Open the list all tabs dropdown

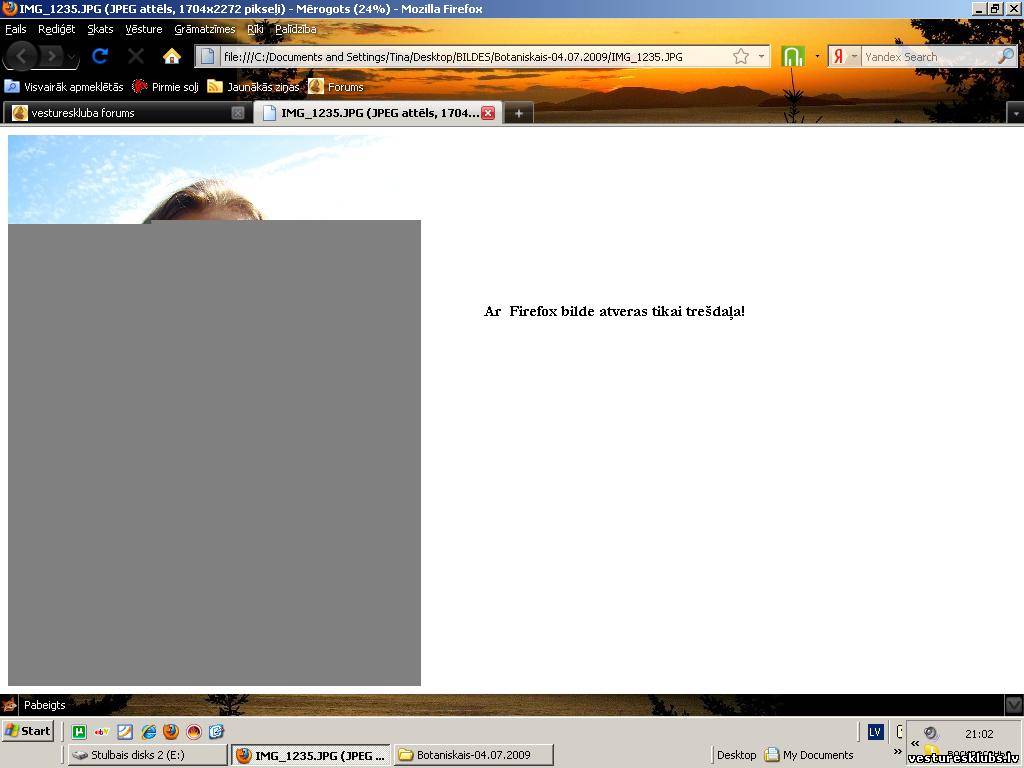pyautogui.click(x=1016, y=114)
